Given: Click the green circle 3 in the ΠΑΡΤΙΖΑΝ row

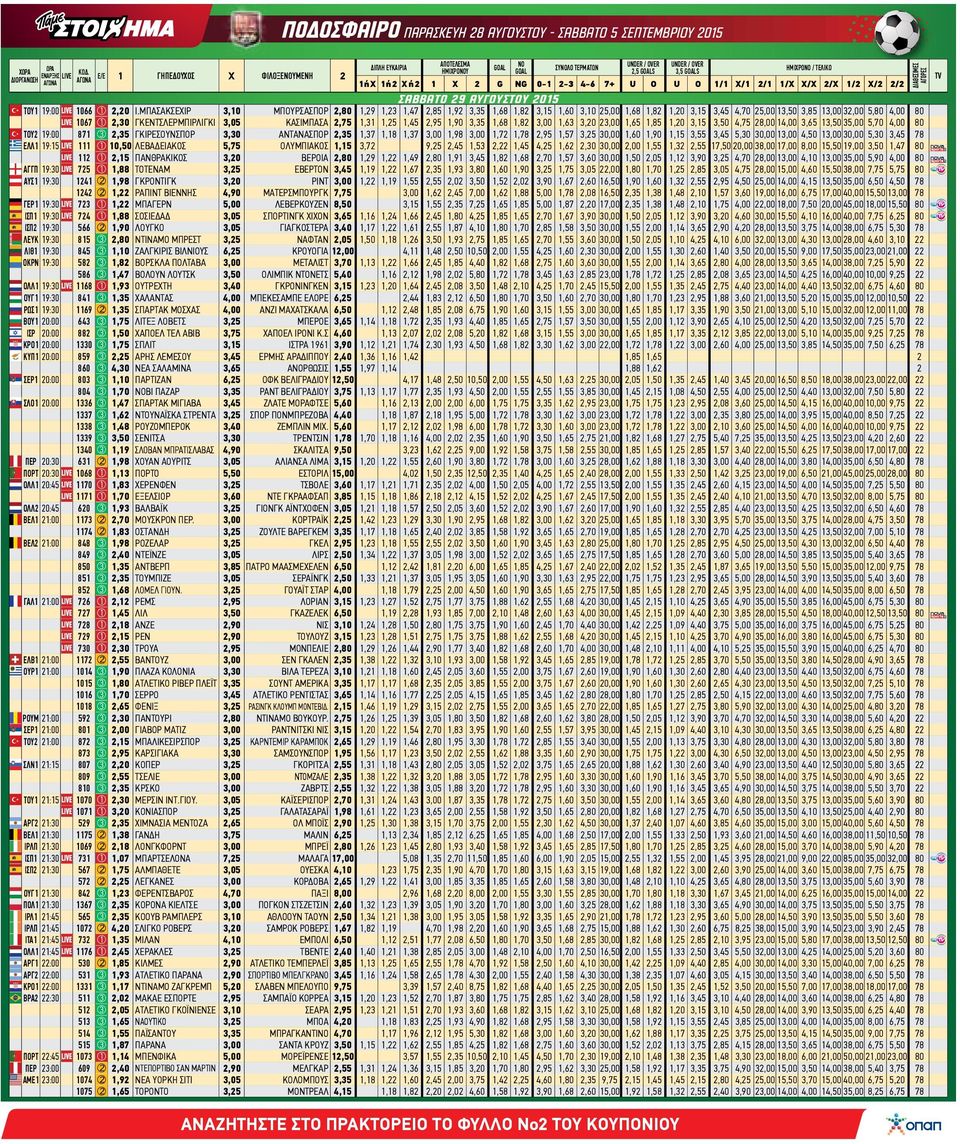Looking at the screenshot, I should click(101, 379).
